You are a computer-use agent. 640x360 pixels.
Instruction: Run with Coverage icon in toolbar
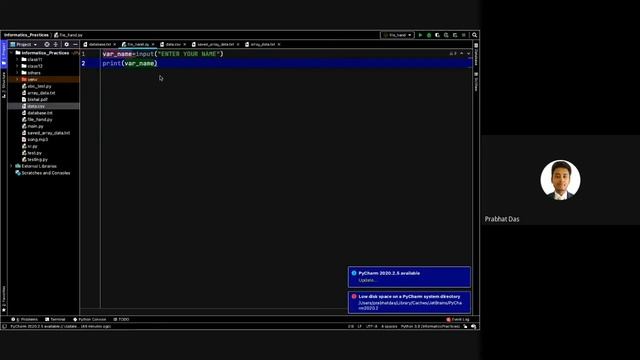pos(438,35)
